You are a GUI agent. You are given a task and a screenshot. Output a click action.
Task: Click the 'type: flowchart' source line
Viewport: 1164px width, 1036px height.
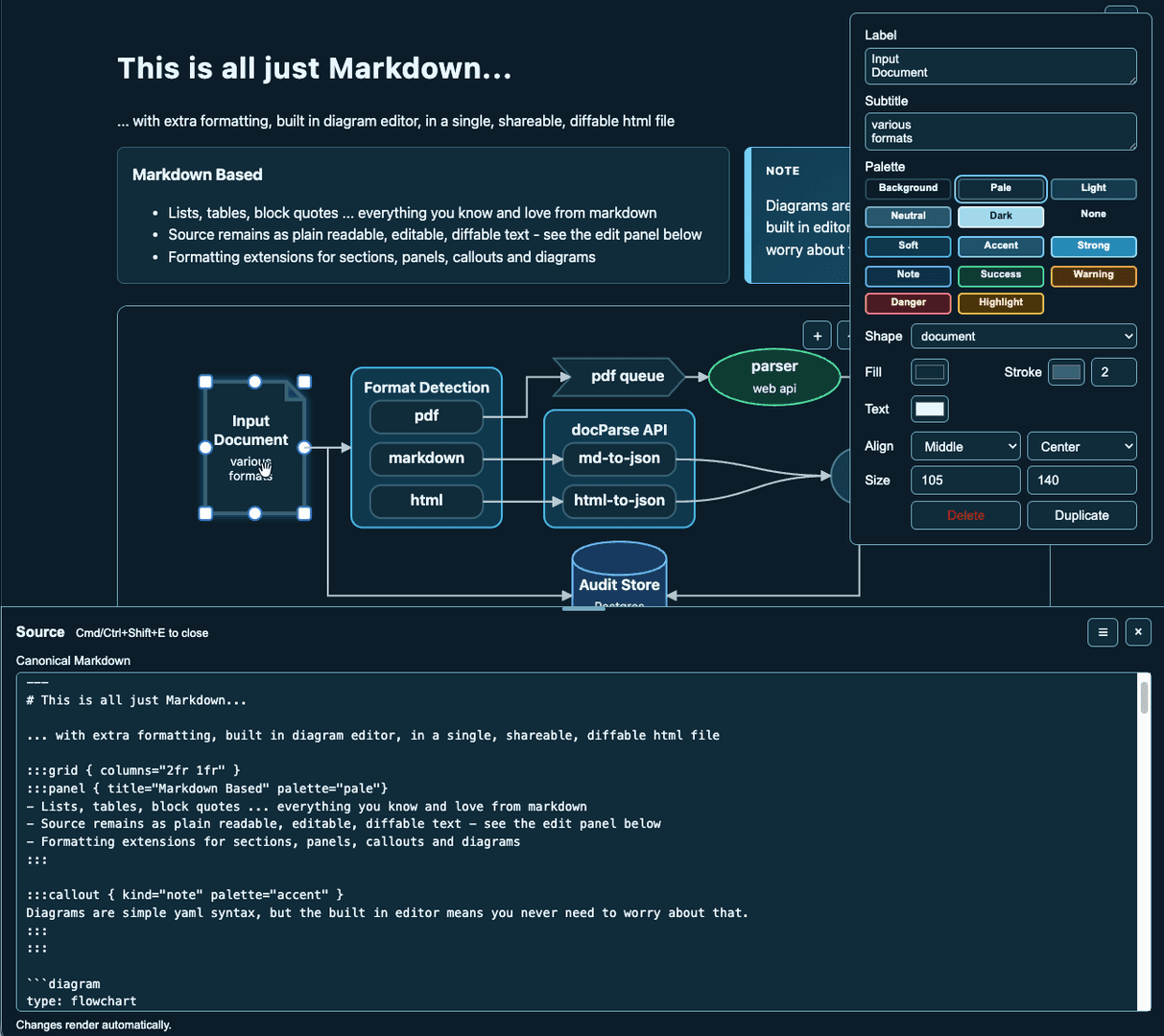(82, 1001)
